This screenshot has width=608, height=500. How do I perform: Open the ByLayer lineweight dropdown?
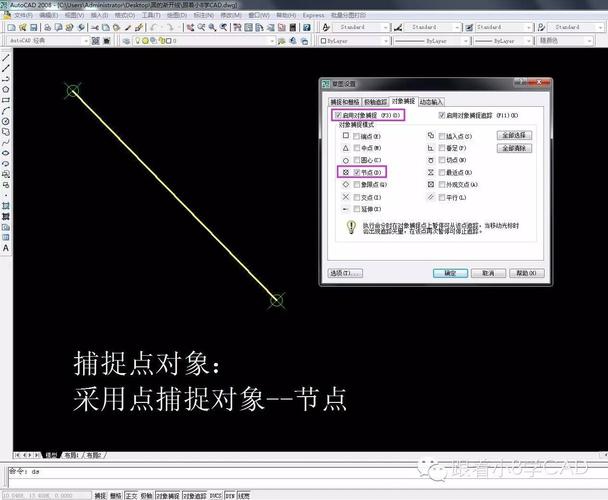(503, 41)
